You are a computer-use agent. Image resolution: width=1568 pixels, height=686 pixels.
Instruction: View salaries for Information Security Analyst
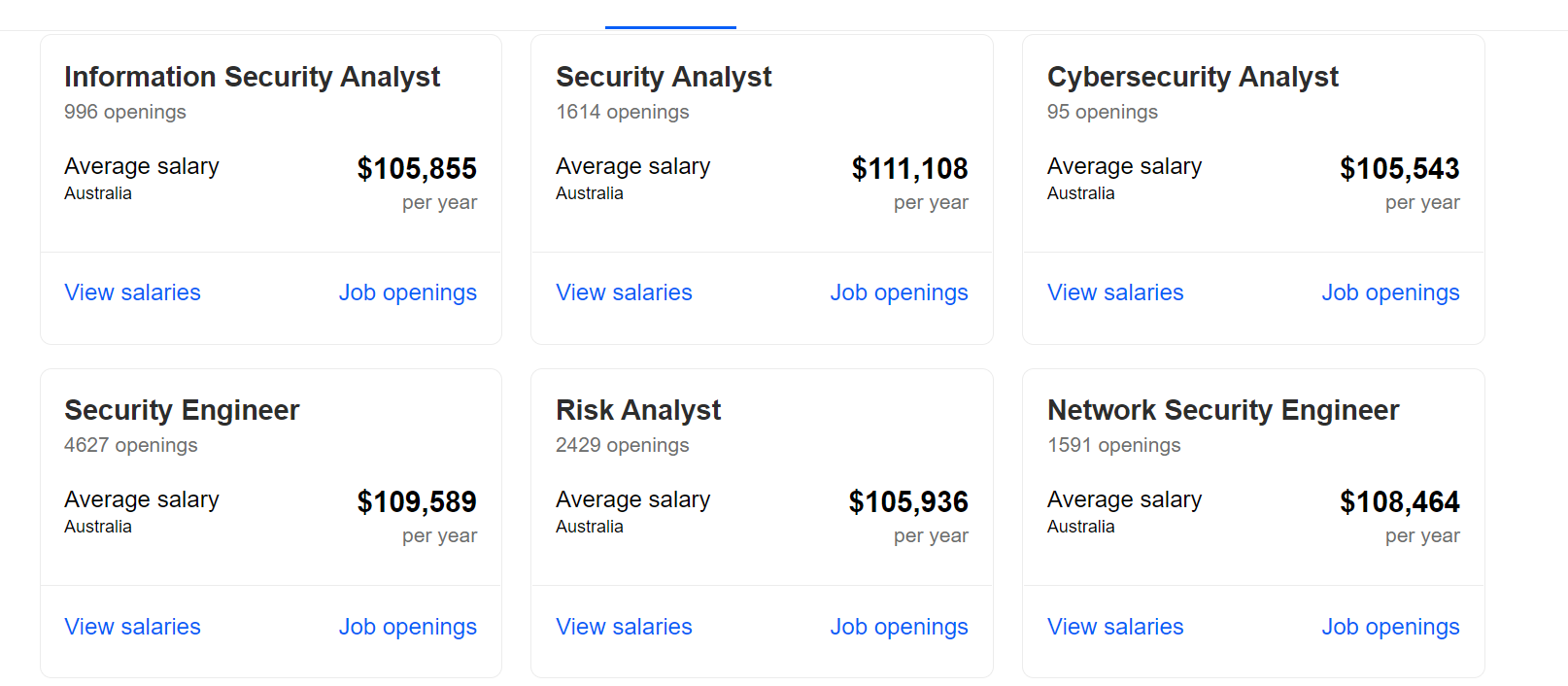(132, 292)
